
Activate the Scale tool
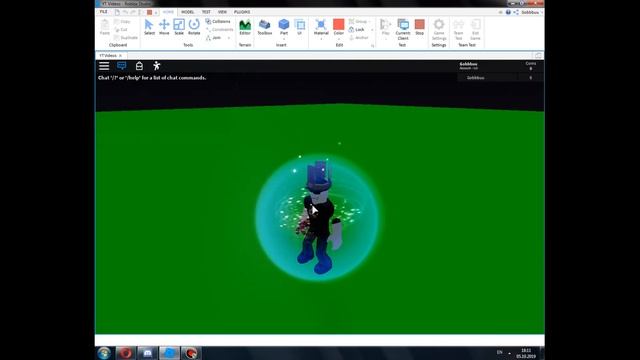pos(179,27)
